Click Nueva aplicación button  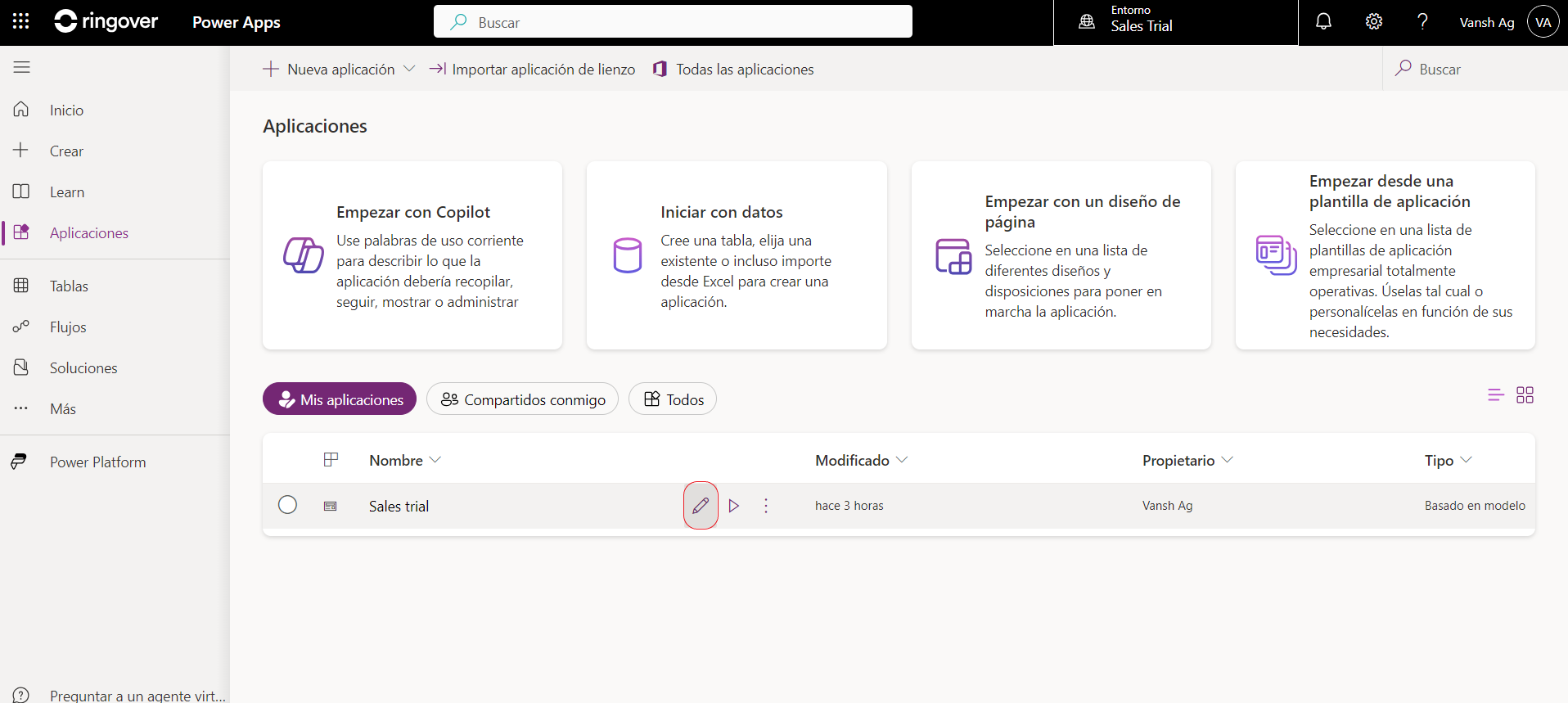328,69
